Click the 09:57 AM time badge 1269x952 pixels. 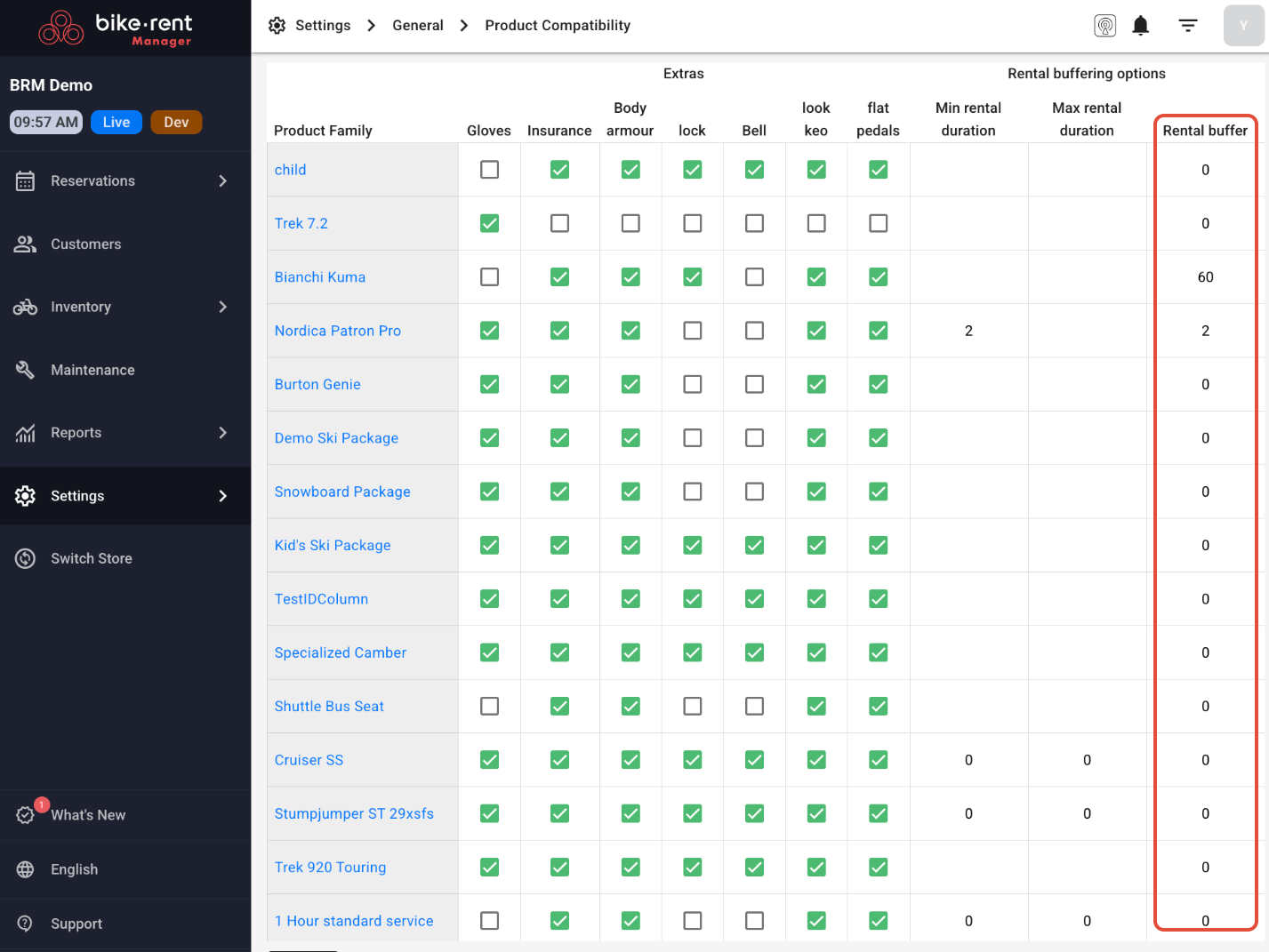pyautogui.click(x=46, y=123)
